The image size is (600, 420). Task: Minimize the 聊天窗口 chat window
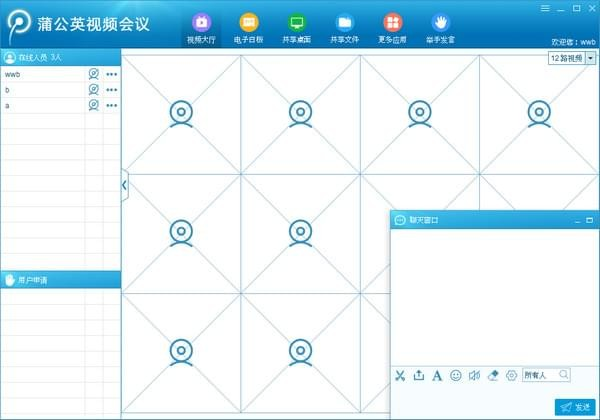578,221
